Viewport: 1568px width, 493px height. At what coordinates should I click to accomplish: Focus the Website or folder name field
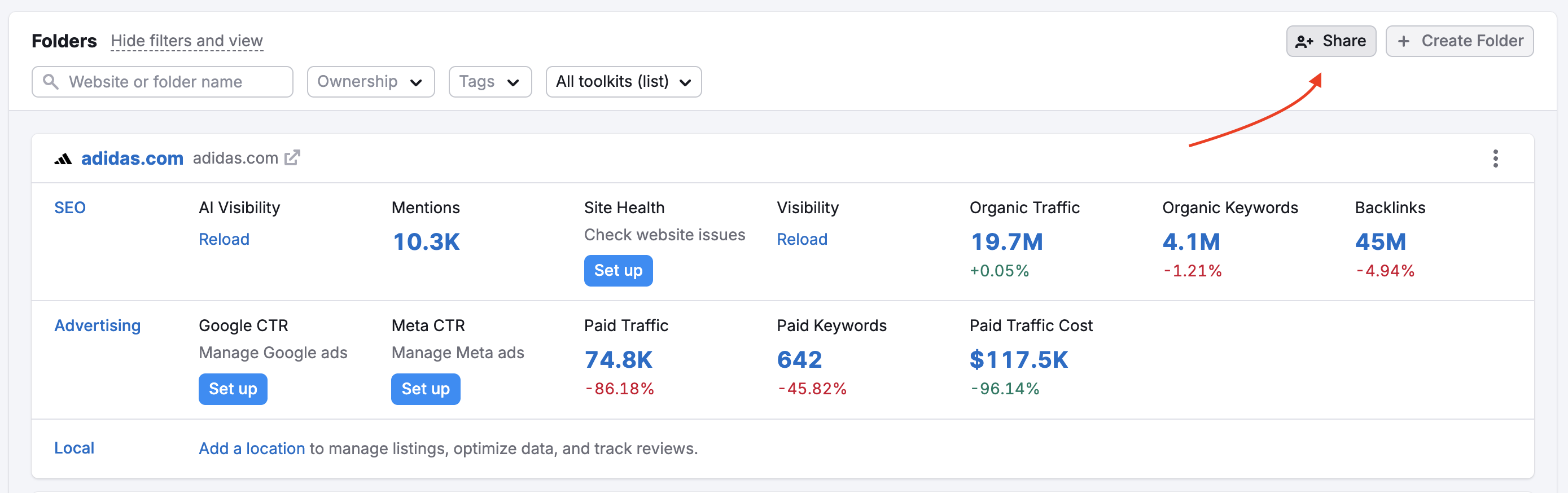tap(170, 82)
